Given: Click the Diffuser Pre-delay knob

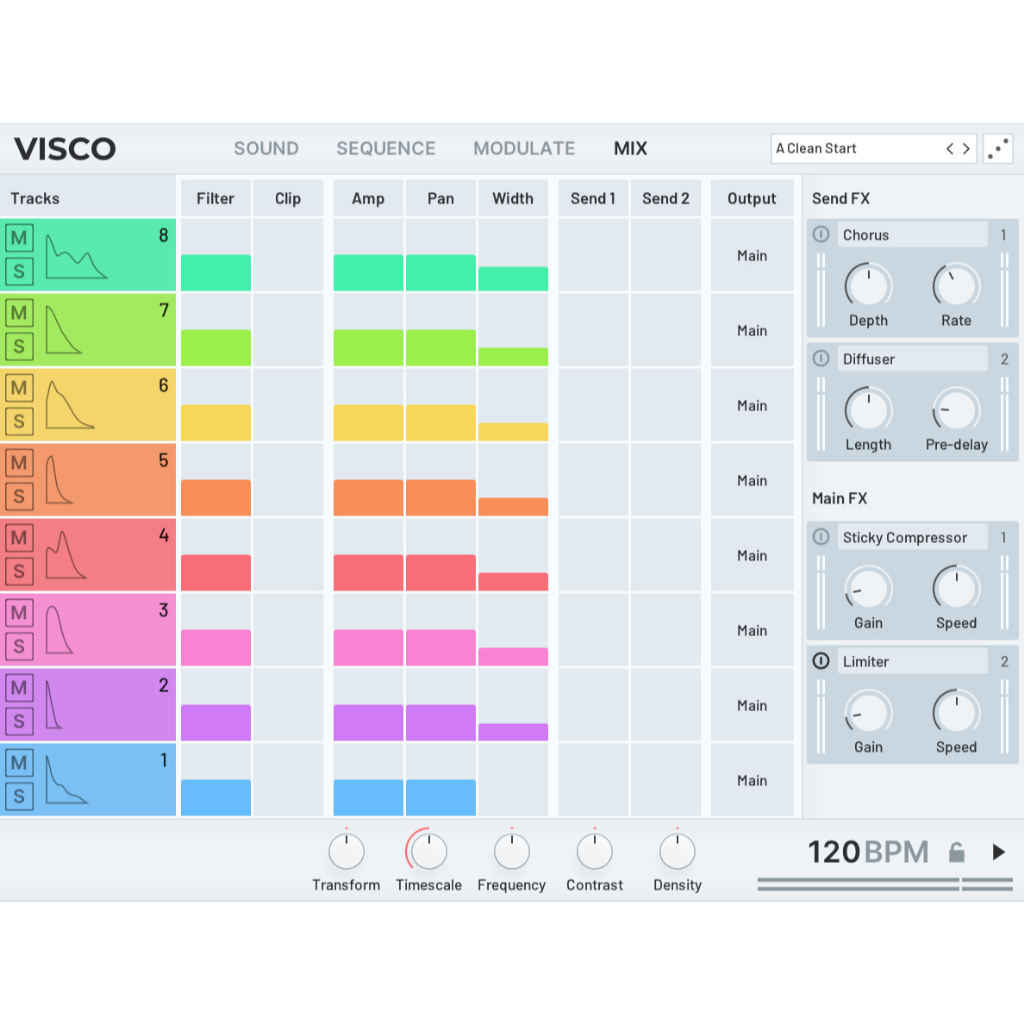Looking at the screenshot, I should tap(956, 410).
